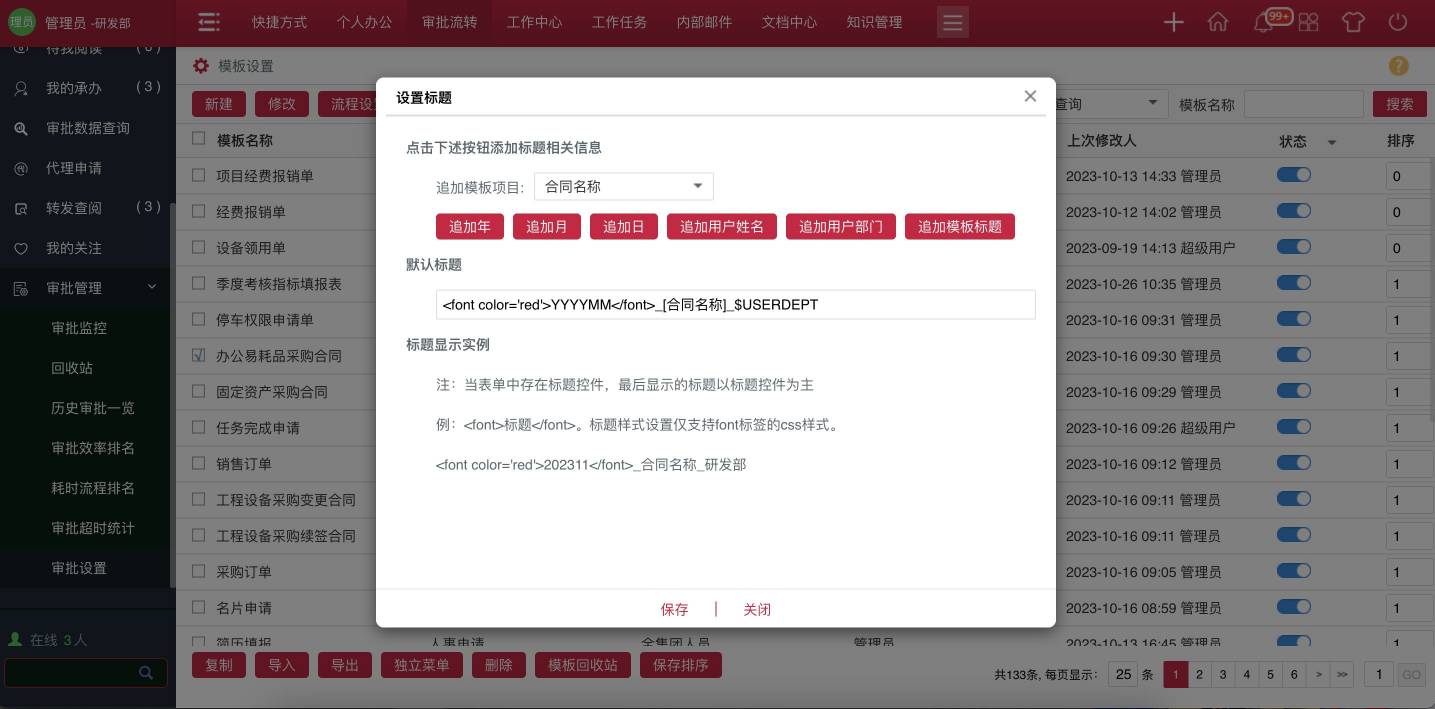The image size is (1435, 709).
Task: Click the sidebar search magnifier icon
Action: (x=146, y=672)
